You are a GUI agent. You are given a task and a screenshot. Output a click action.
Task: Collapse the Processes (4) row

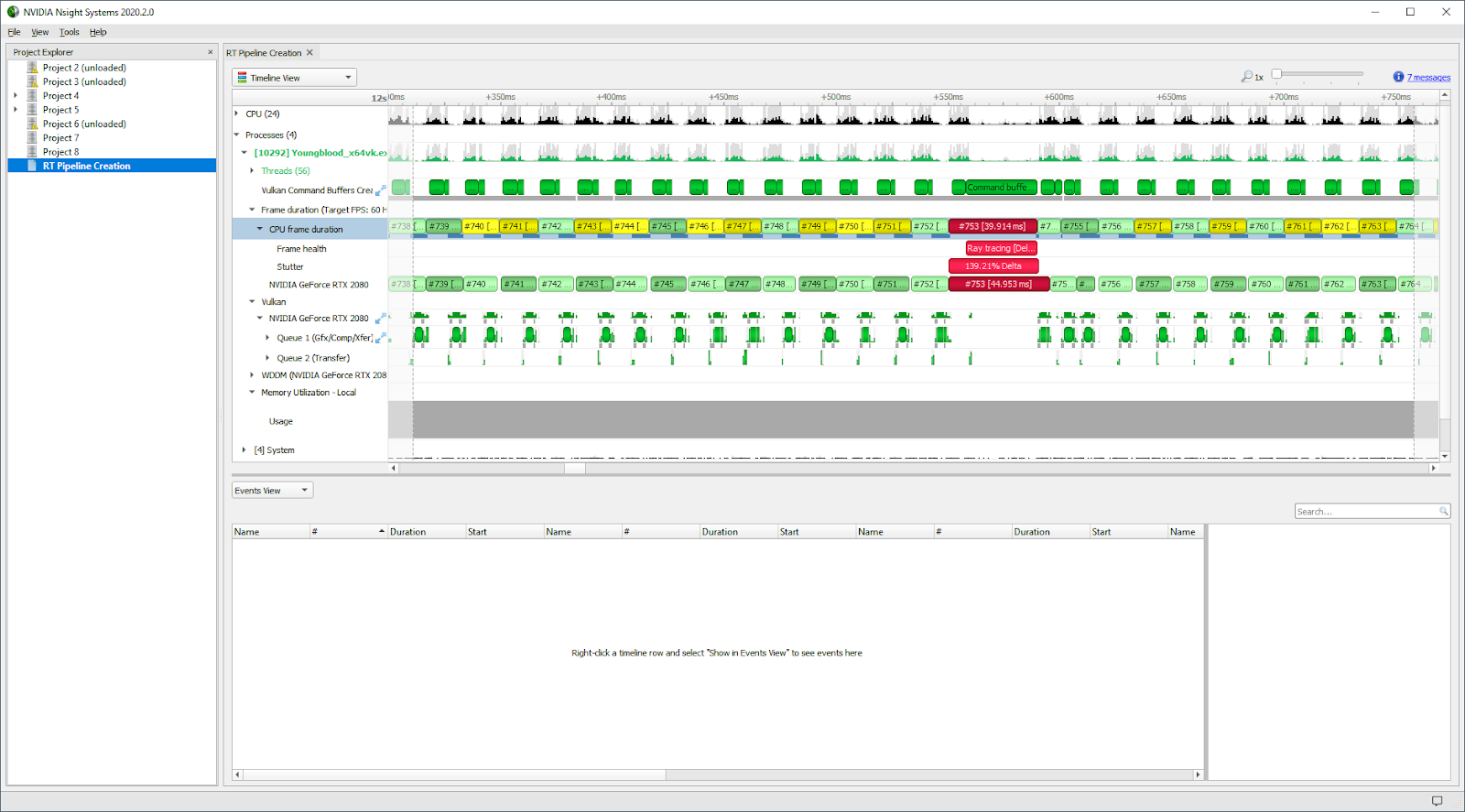[x=236, y=135]
